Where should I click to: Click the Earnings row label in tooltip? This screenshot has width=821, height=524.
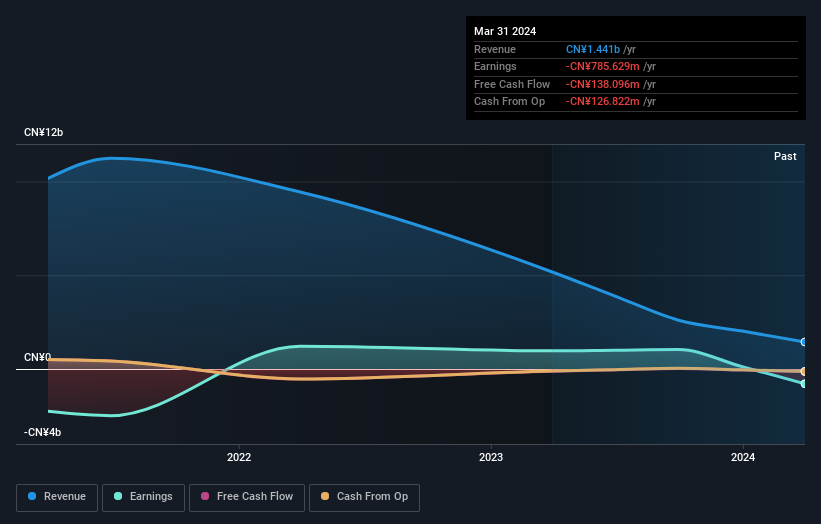[495, 66]
